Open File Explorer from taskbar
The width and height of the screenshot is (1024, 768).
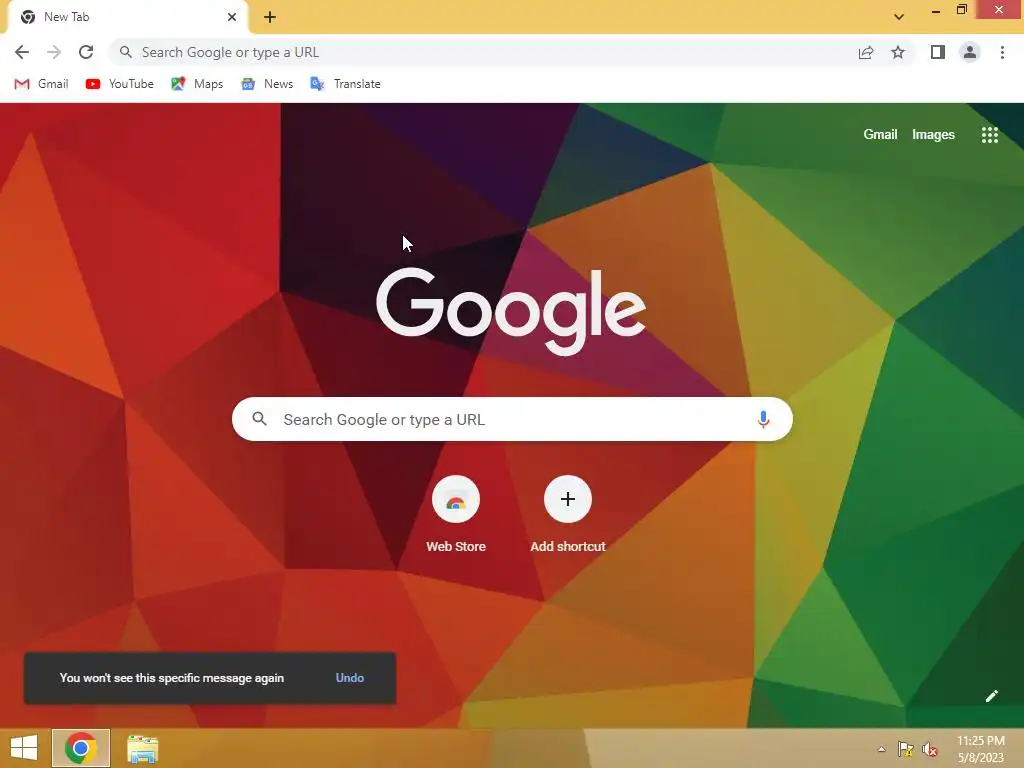[x=142, y=749]
